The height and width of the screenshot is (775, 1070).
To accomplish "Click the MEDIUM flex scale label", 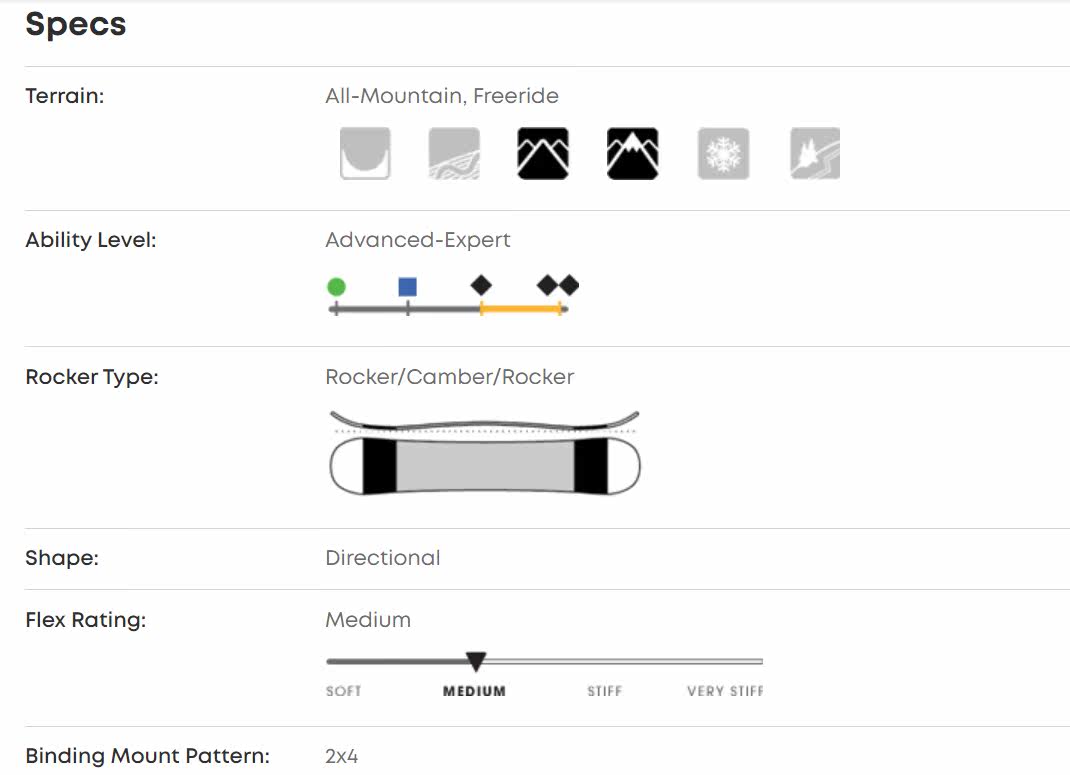I will tap(474, 691).
